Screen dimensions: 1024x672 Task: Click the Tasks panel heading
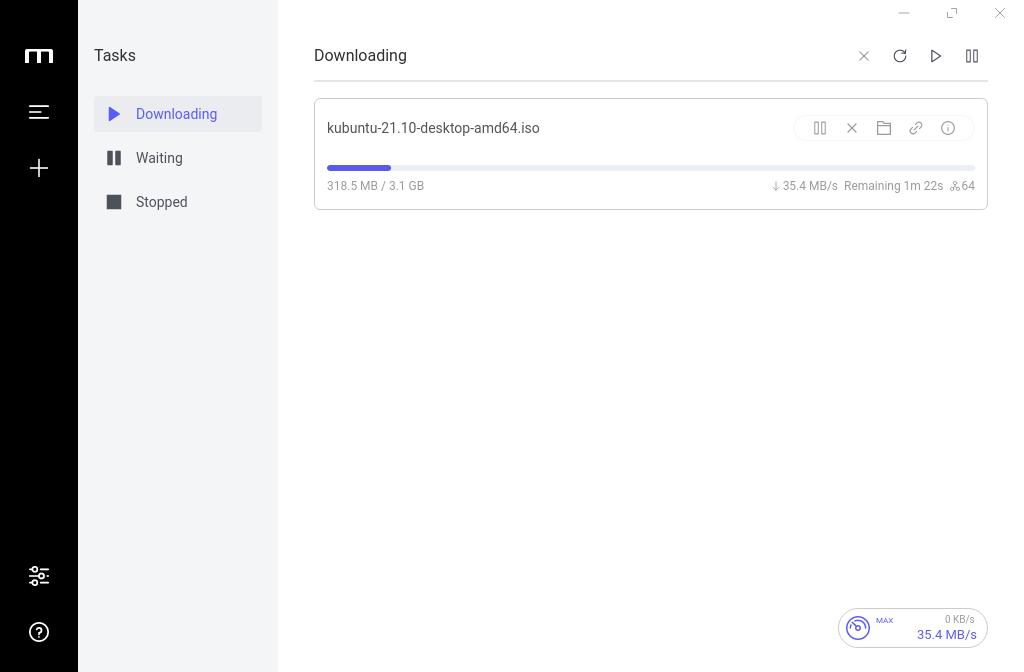pos(115,56)
